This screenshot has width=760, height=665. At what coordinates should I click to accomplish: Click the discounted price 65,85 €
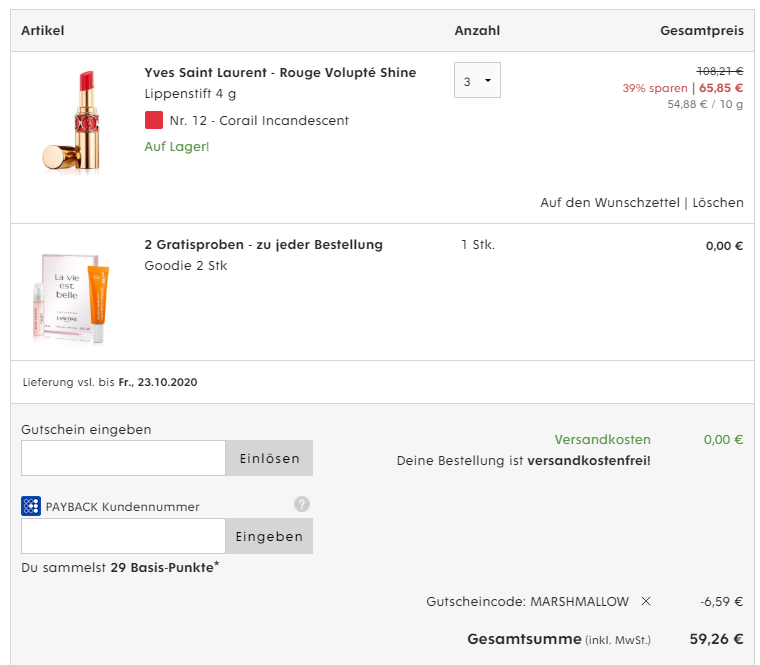pos(721,88)
